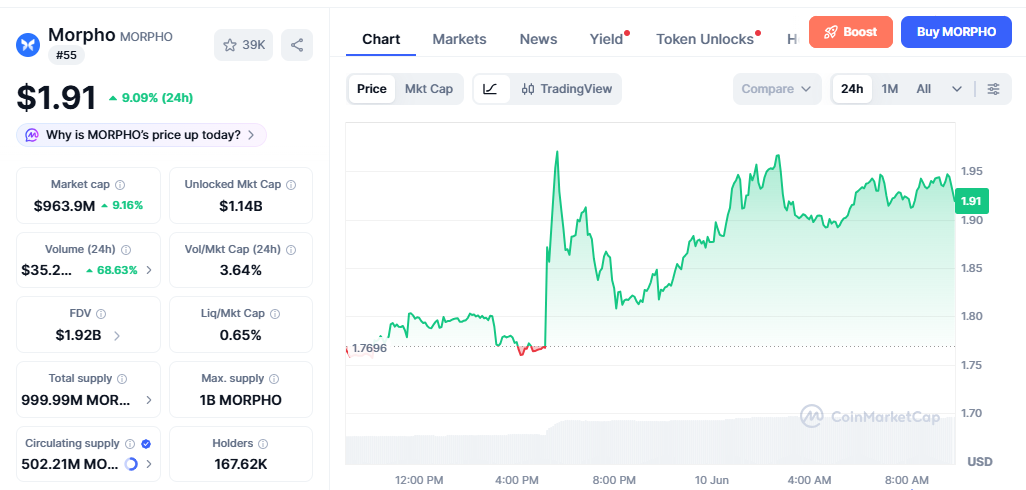The image size is (1026, 490).
Task: Click the $963.9M market cap value
Action: [x=64, y=206]
